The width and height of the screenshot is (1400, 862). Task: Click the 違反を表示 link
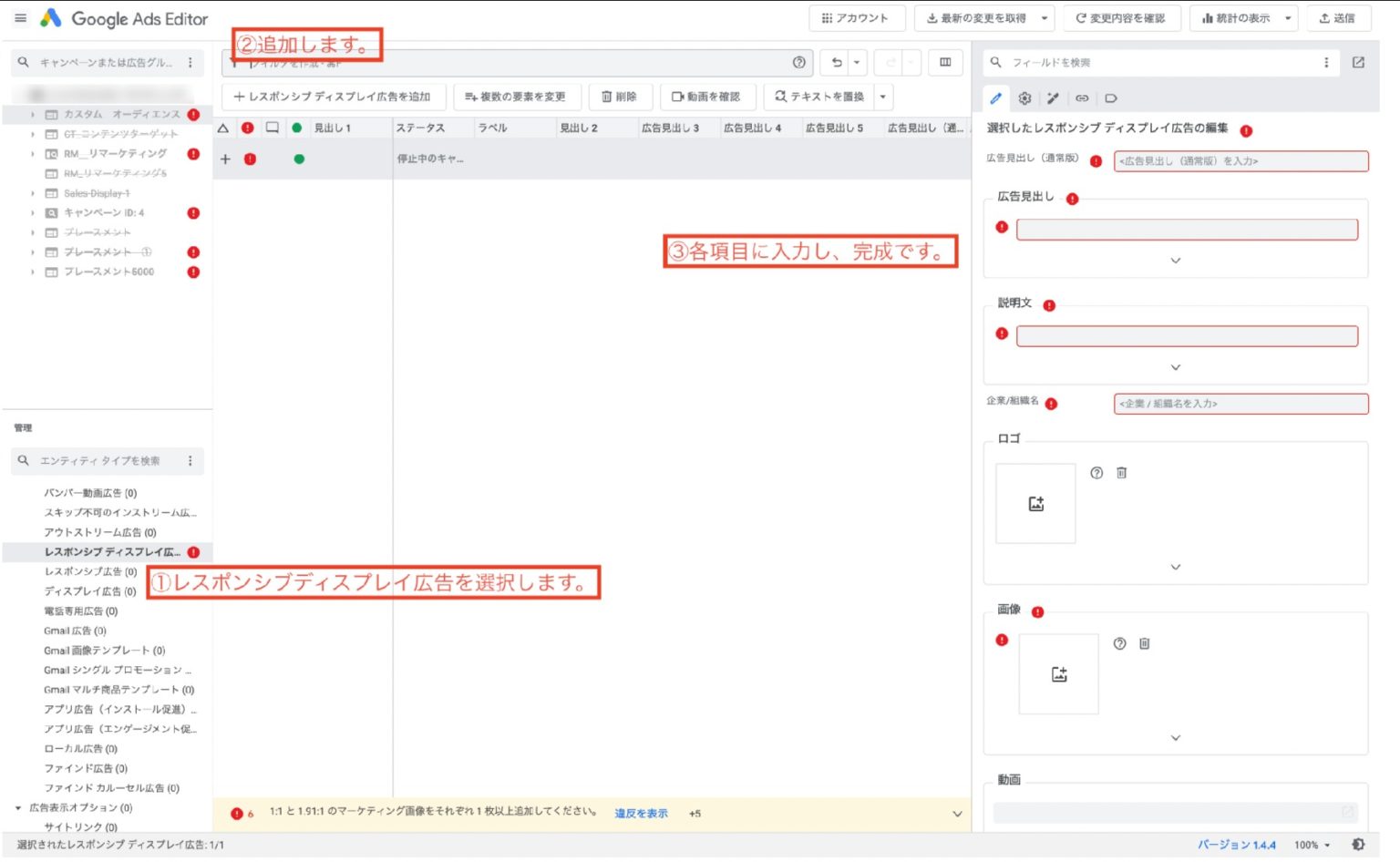point(641,814)
